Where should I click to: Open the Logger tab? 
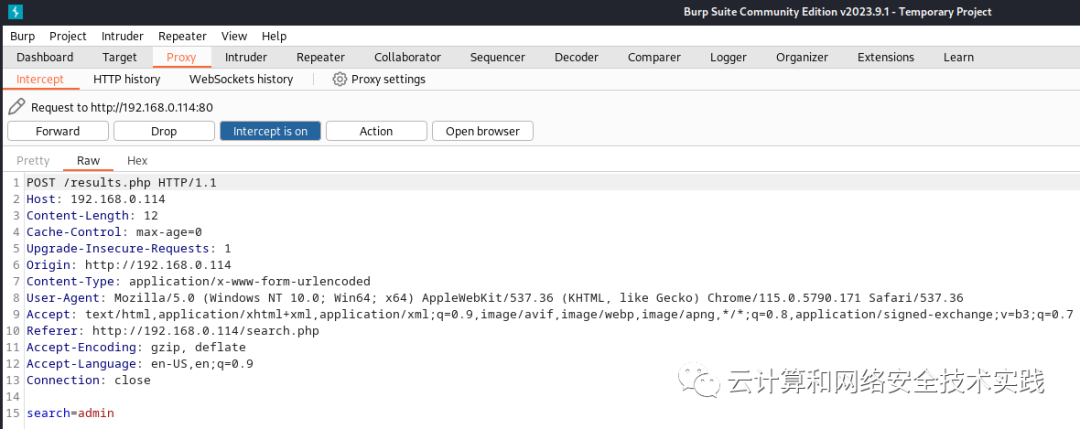[729, 57]
